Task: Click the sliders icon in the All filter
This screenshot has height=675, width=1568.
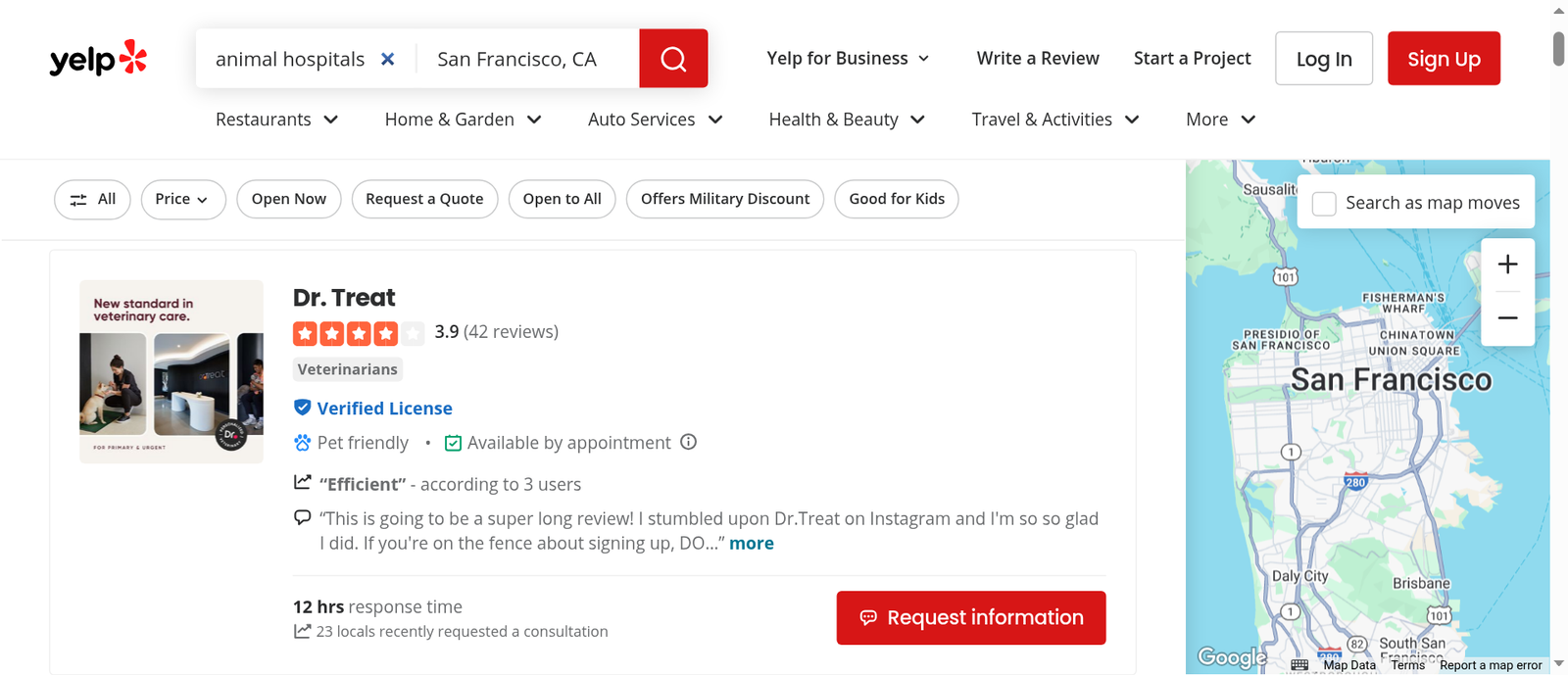Action: [78, 200]
